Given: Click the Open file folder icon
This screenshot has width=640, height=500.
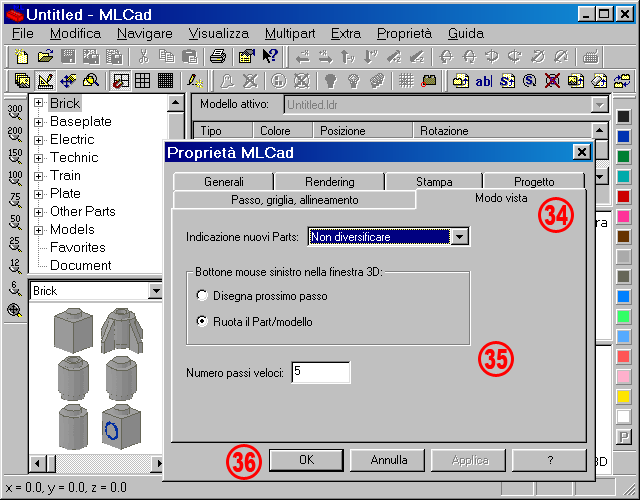Looking at the screenshot, I should coord(45,56).
